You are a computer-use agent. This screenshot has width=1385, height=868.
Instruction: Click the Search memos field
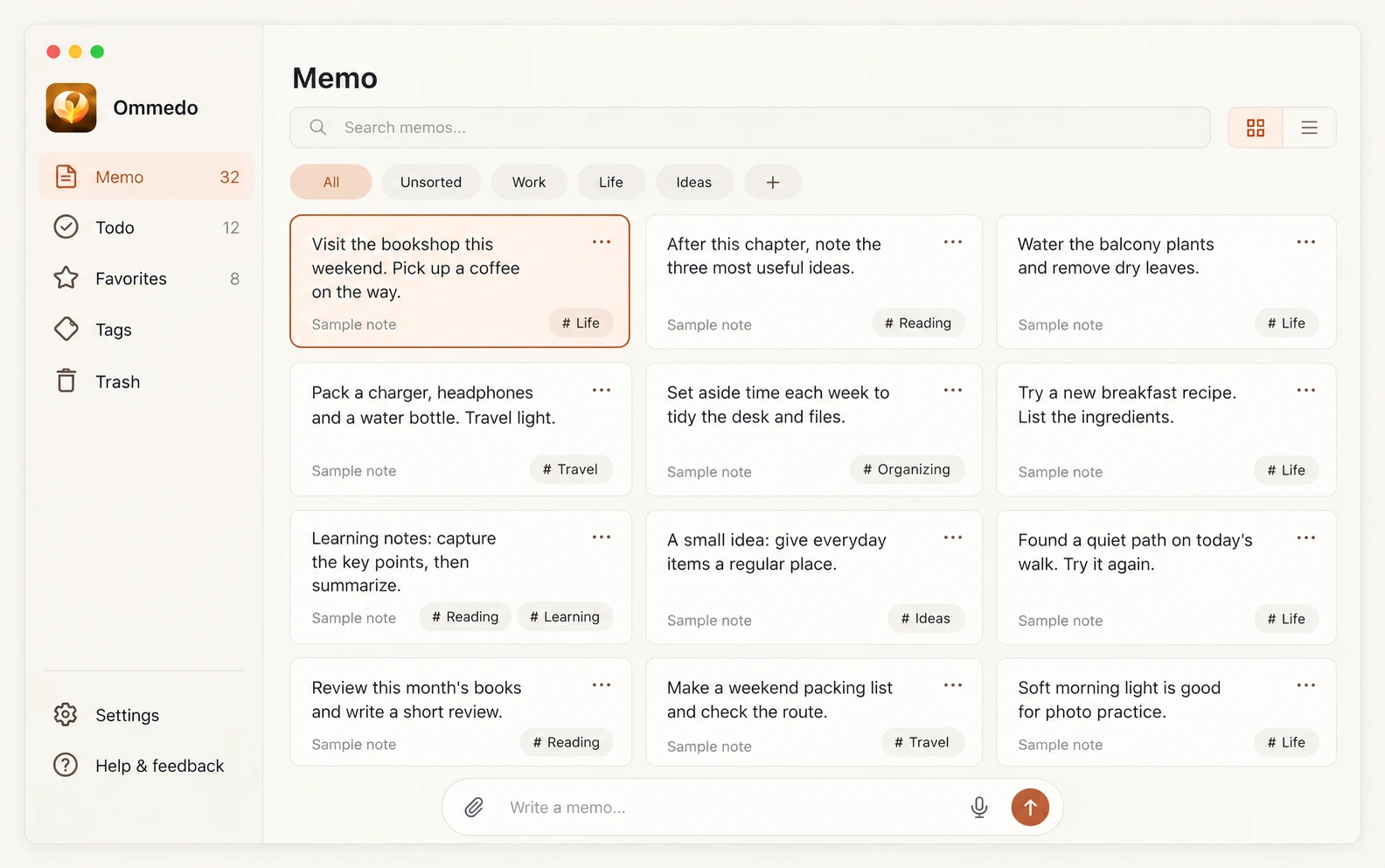[x=750, y=128]
